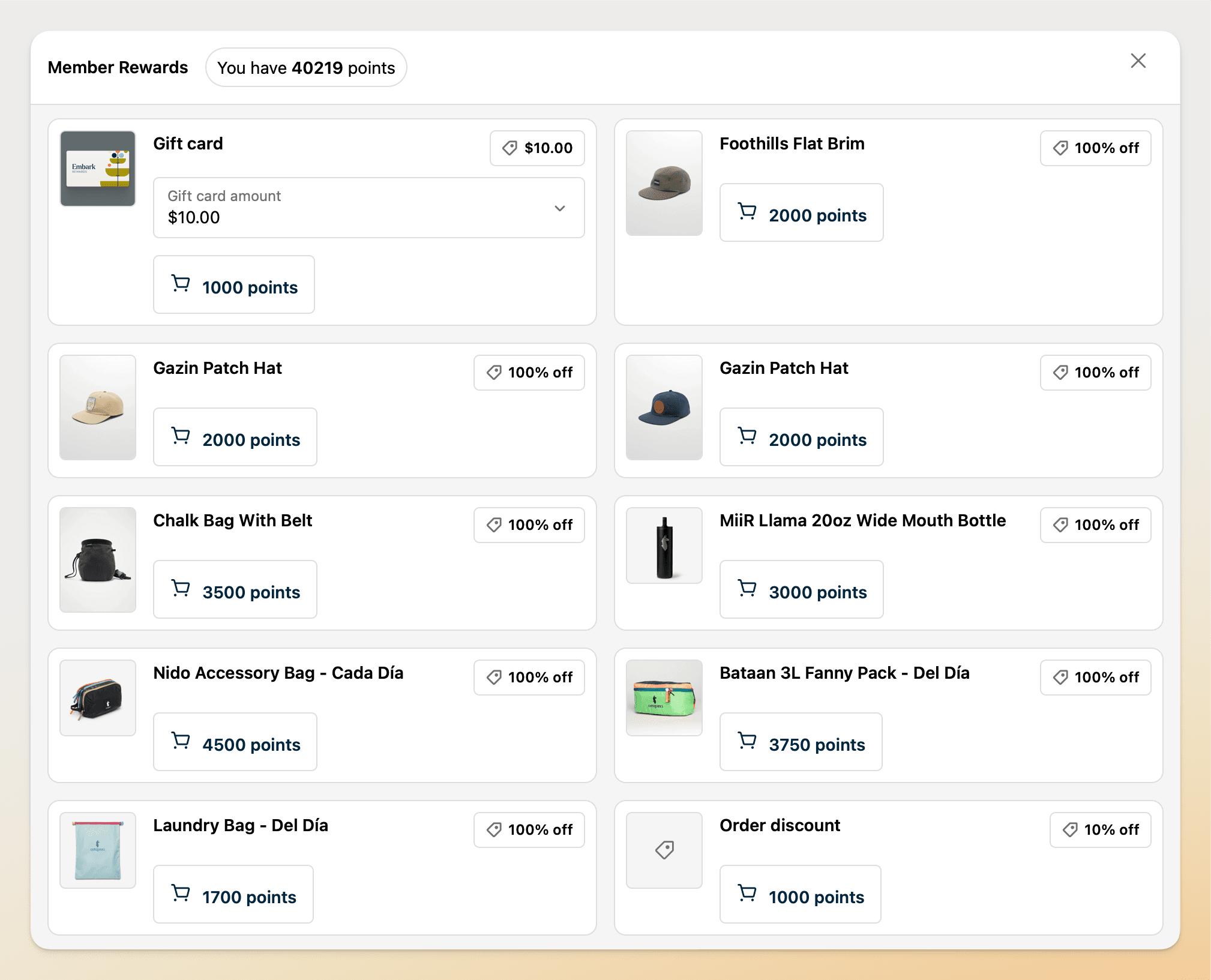The image size is (1211, 980).
Task: Click the Order discount tag placeholder image
Action: click(x=664, y=850)
